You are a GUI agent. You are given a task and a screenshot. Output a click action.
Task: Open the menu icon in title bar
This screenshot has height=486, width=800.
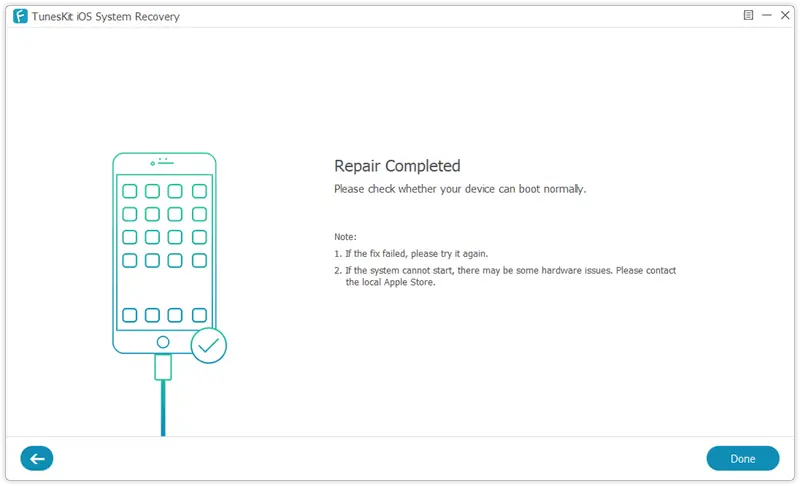[748, 15]
